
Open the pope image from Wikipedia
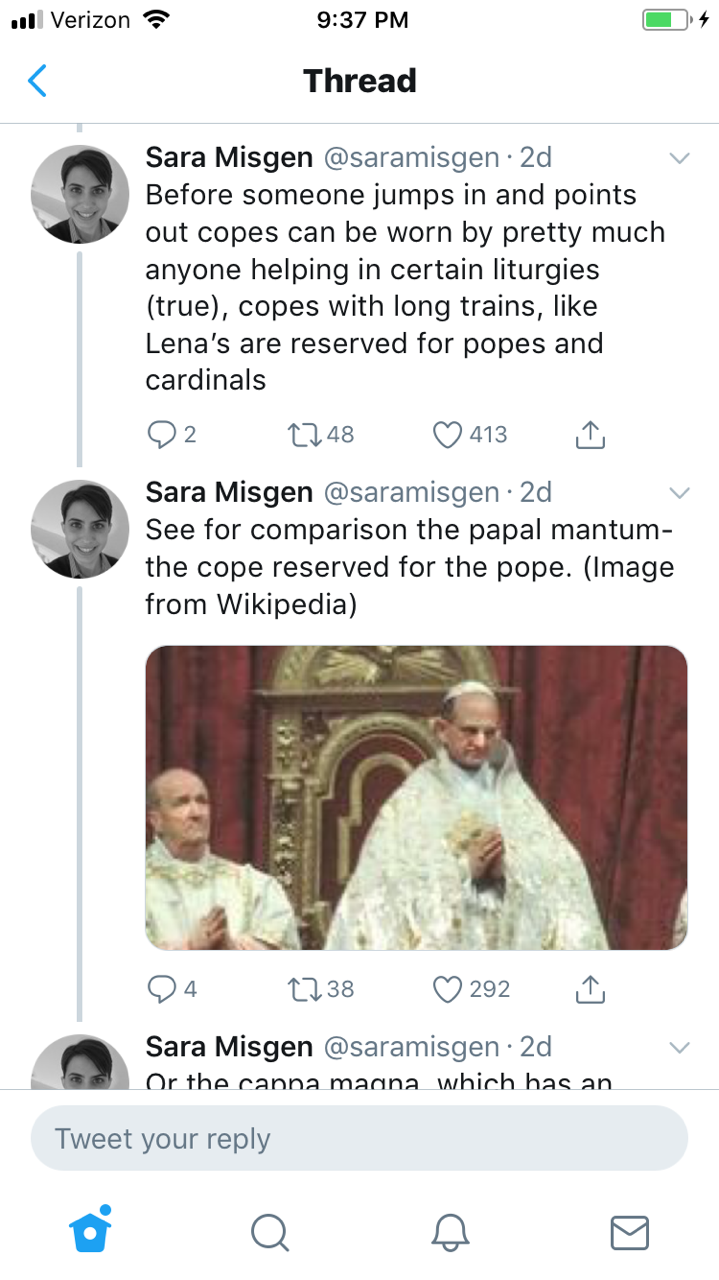416,797
